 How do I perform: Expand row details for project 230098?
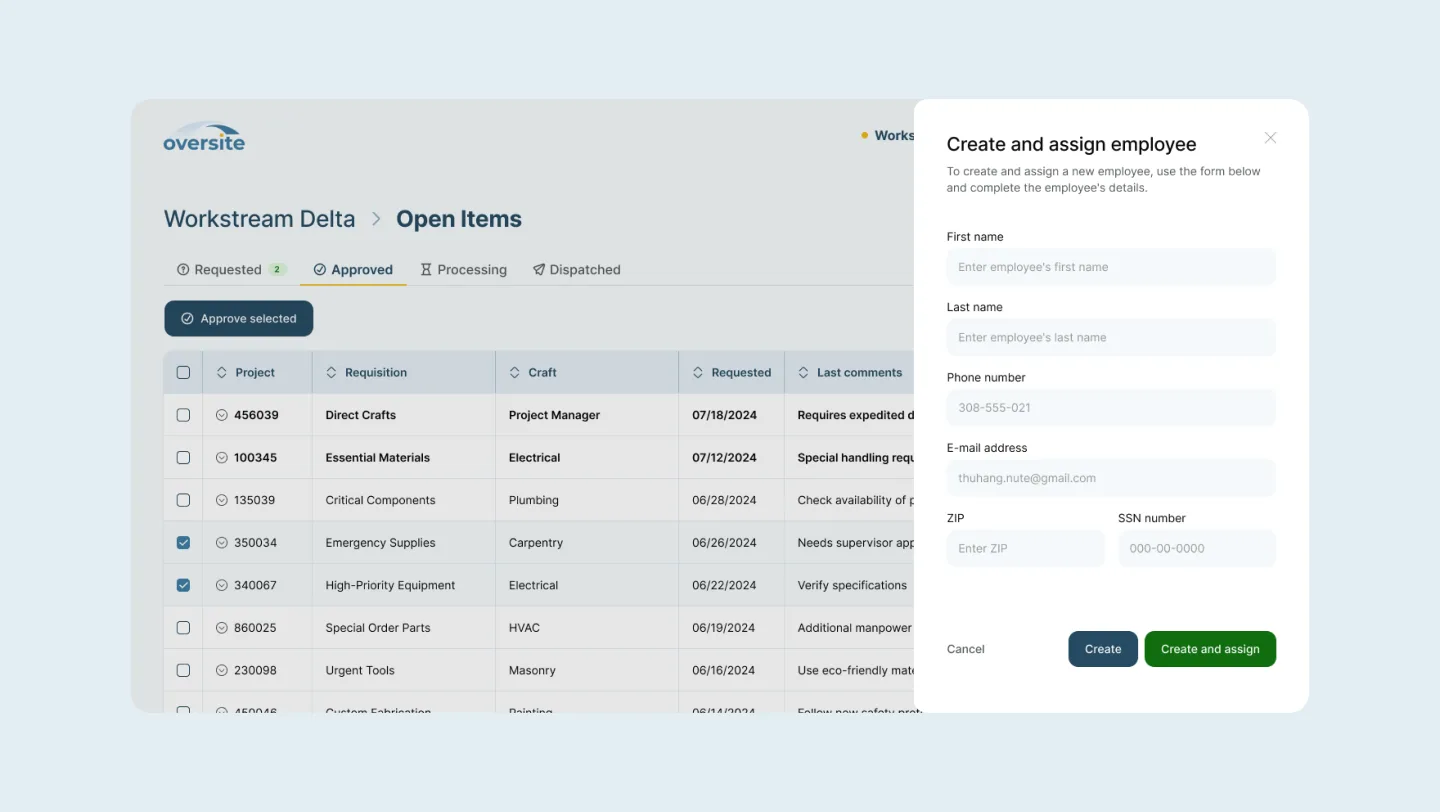point(222,670)
